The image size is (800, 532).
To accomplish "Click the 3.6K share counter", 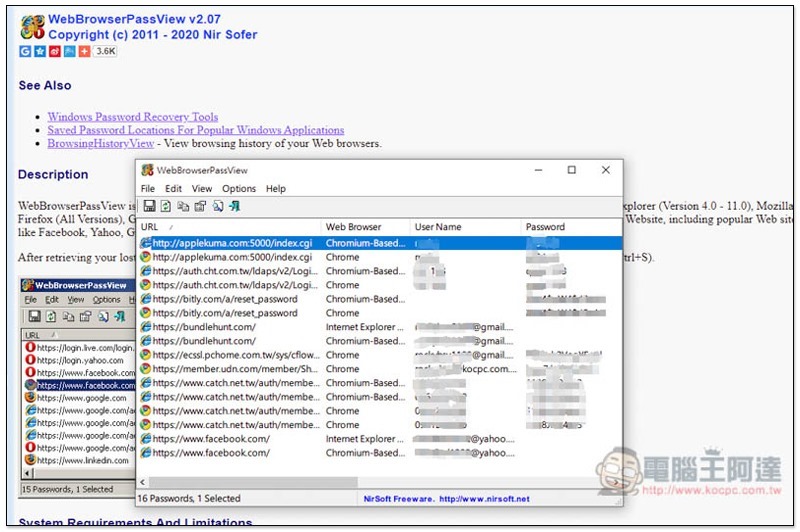I will 106,51.
